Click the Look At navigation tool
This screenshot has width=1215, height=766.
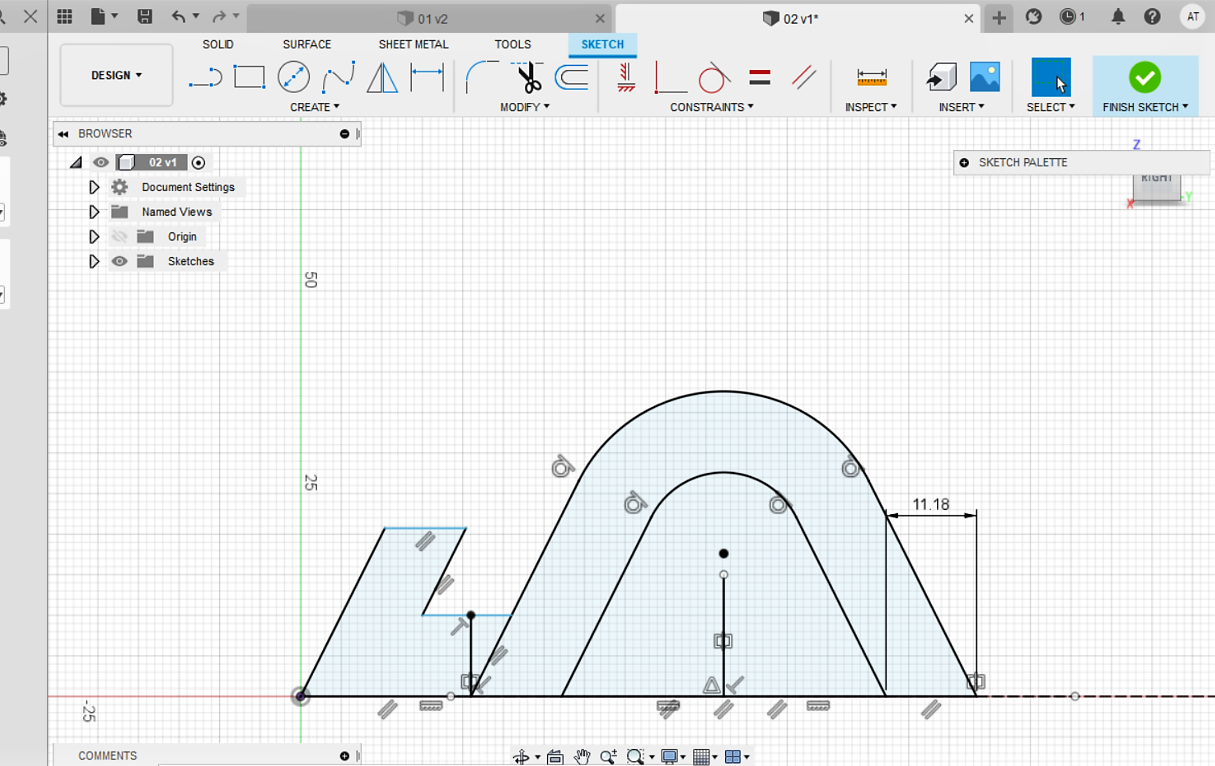tap(555, 757)
